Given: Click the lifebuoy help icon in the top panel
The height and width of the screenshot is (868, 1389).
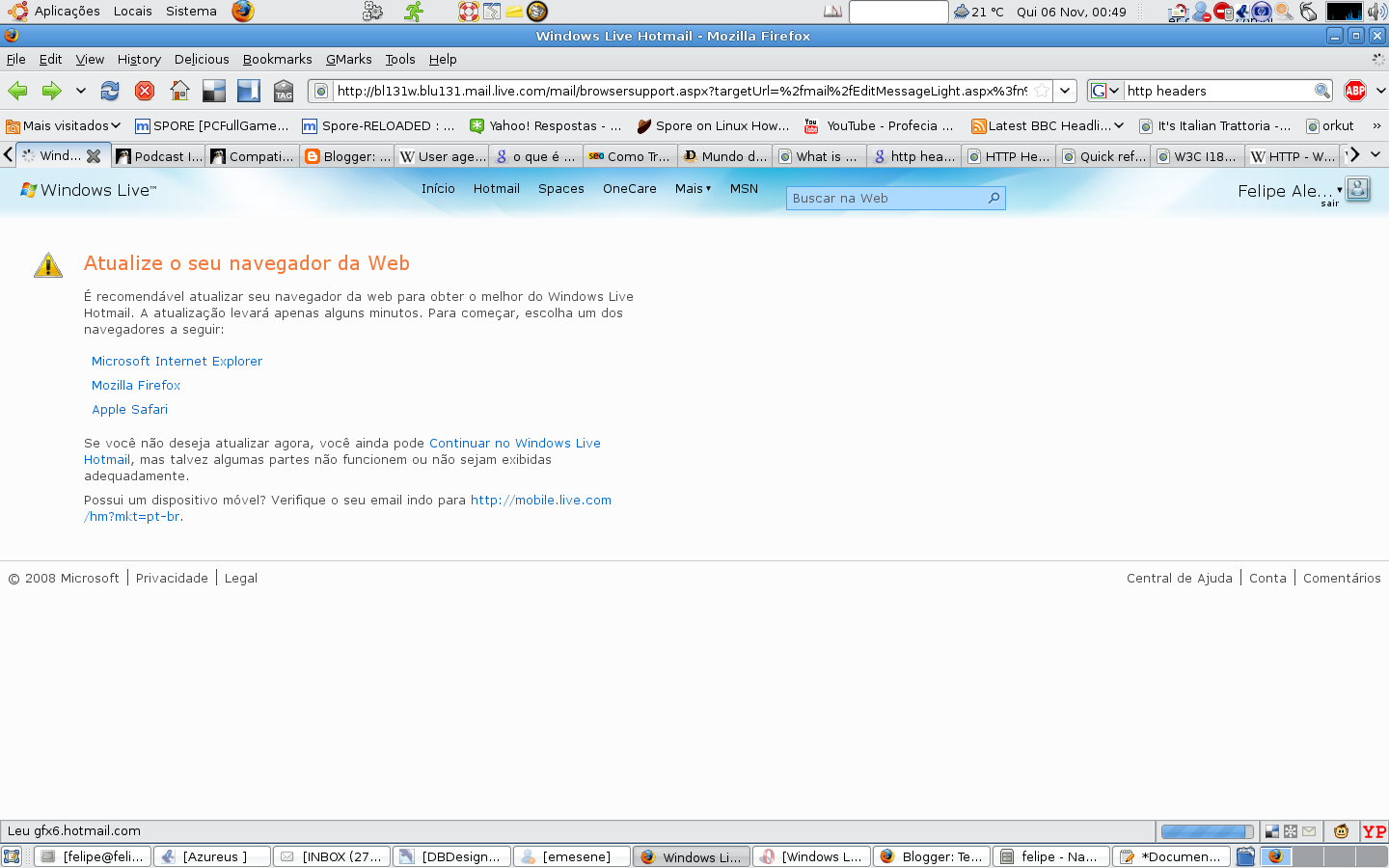Looking at the screenshot, I should tap(469, 12).
